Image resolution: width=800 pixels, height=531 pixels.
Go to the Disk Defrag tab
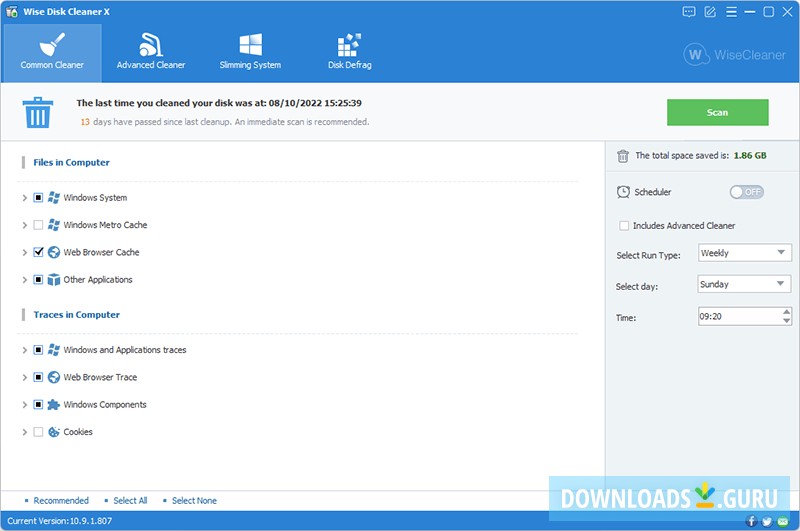(349, 53)
